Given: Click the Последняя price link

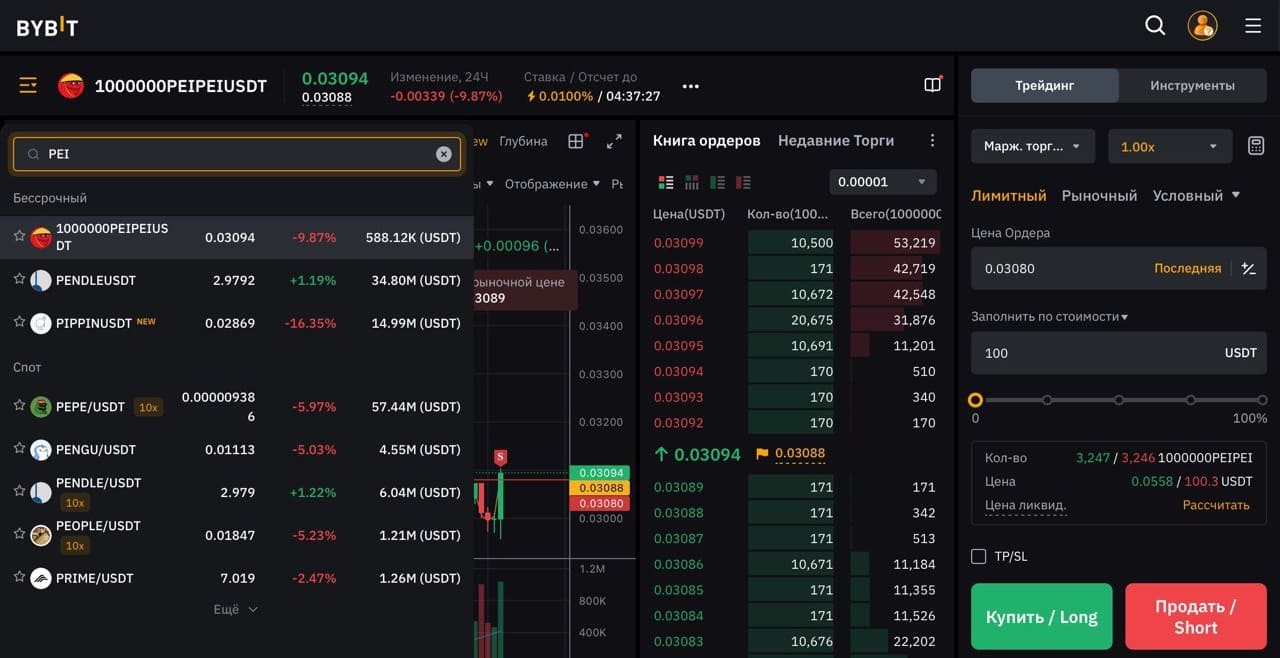Looking at the screenshot, I should coord(1188,268).
